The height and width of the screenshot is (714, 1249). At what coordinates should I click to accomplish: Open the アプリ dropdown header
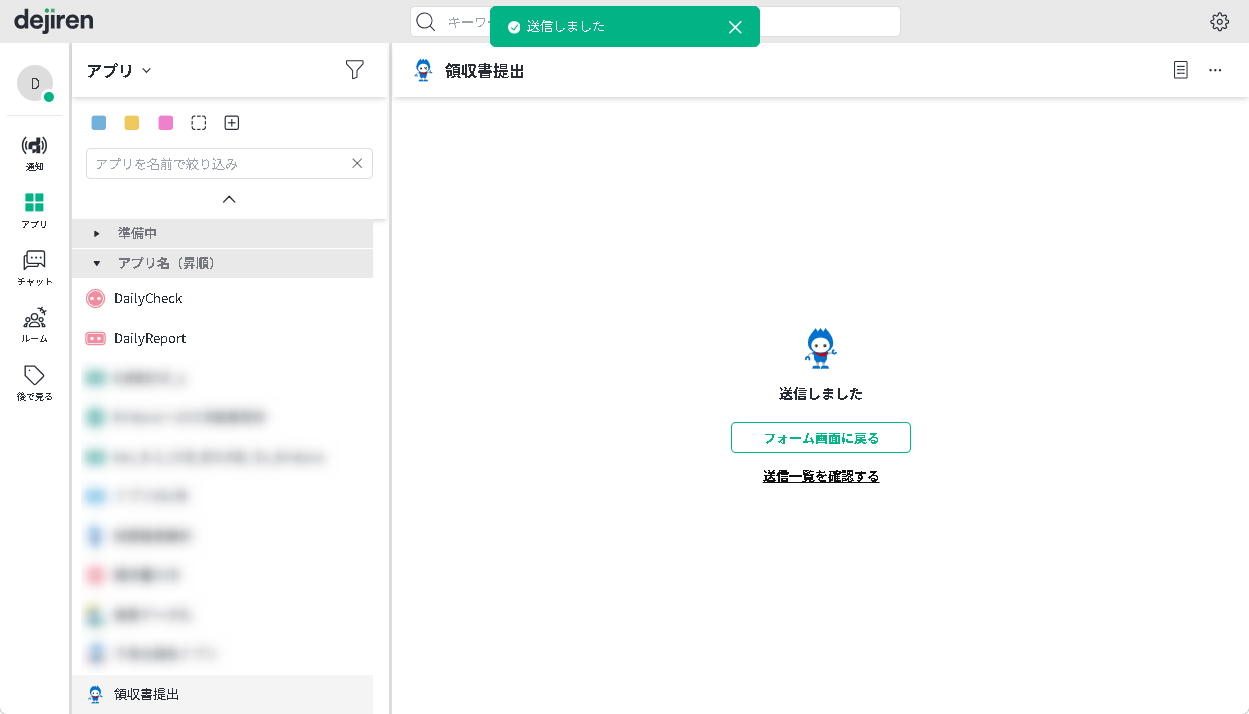click(x=118, y=71)
